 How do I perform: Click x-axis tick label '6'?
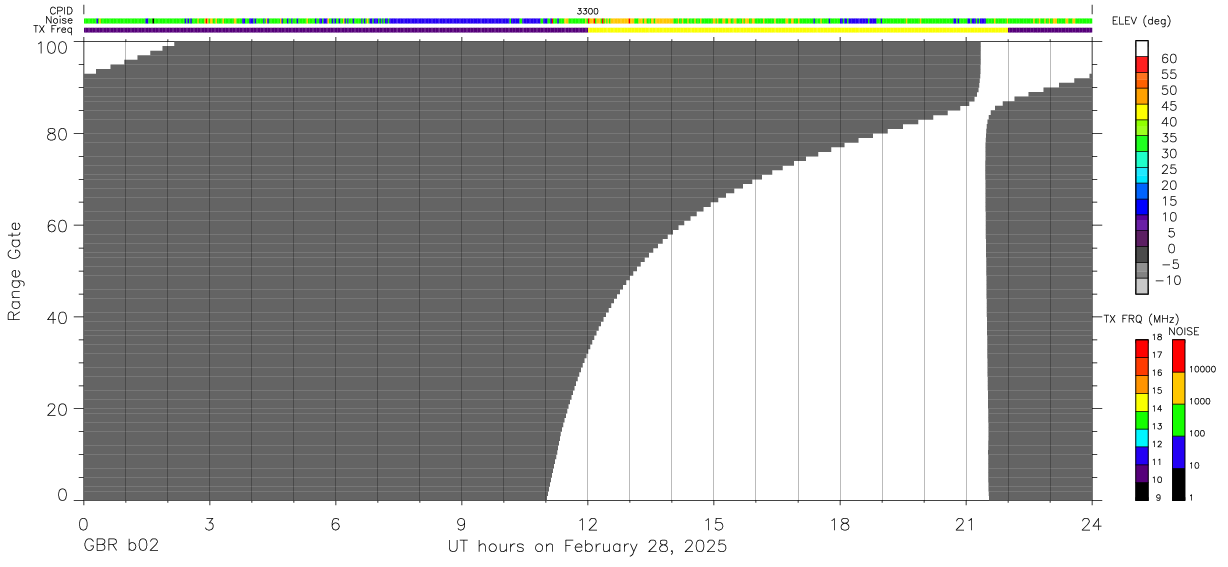pyautogui.click(x=336, y=523)
